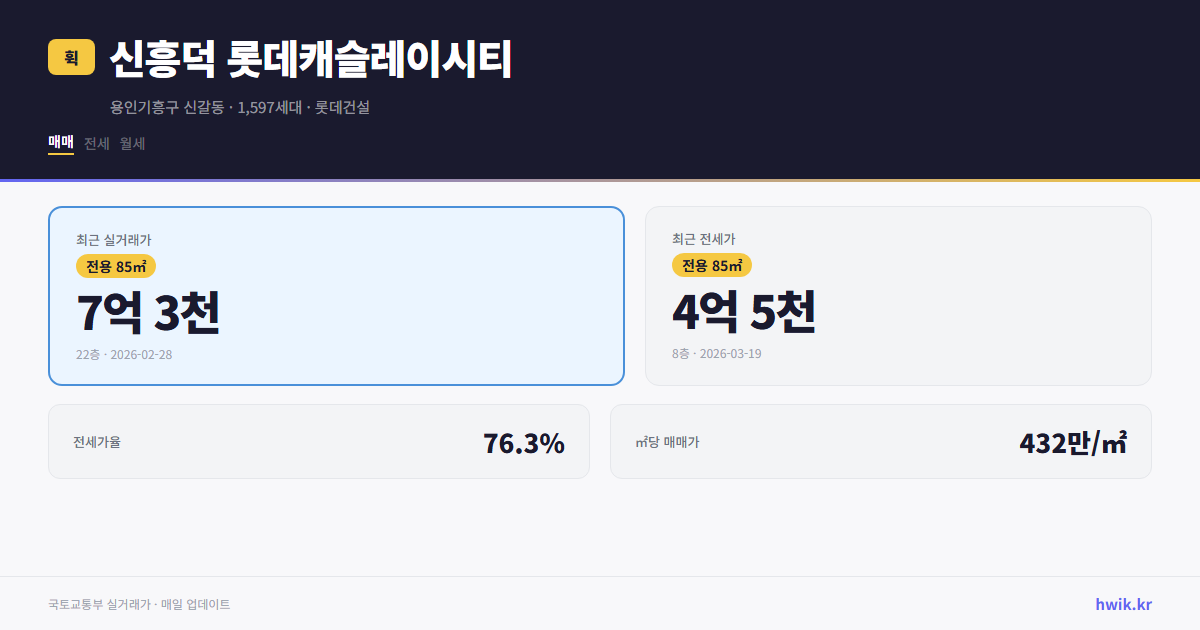Click the 최근 실거래가 label icon area
Image resolution: width=1200 pixels, height=630 pixels.
(x=113, y=239)
